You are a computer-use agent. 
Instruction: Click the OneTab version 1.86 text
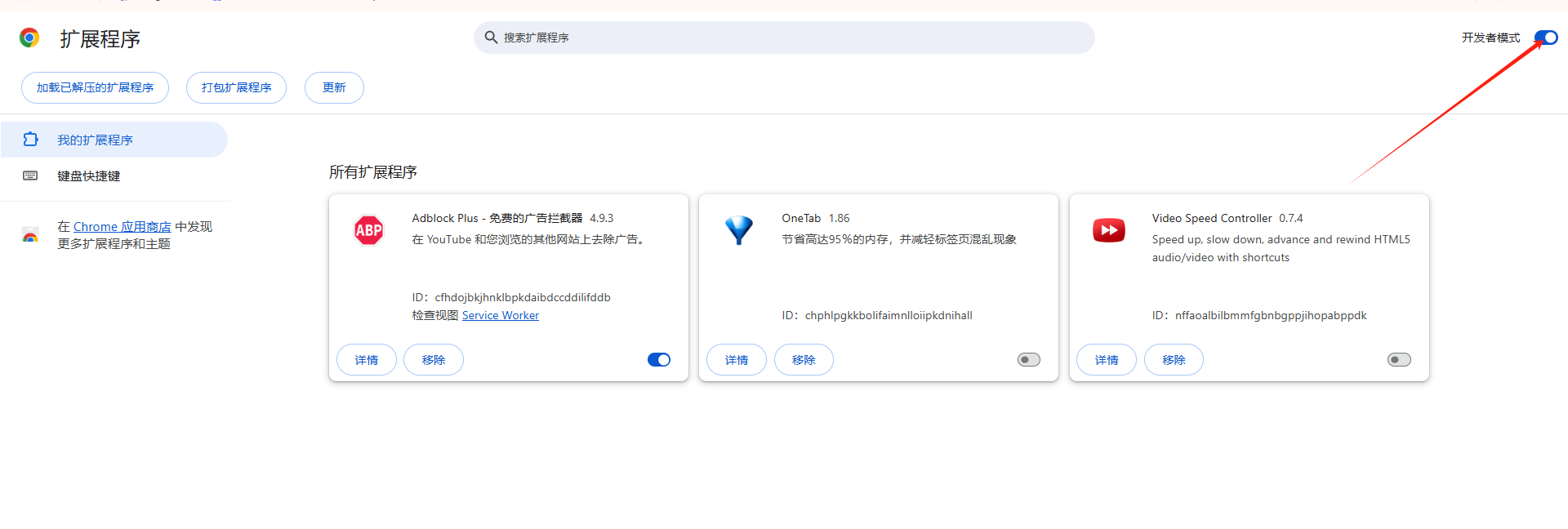tap(840, 218)
